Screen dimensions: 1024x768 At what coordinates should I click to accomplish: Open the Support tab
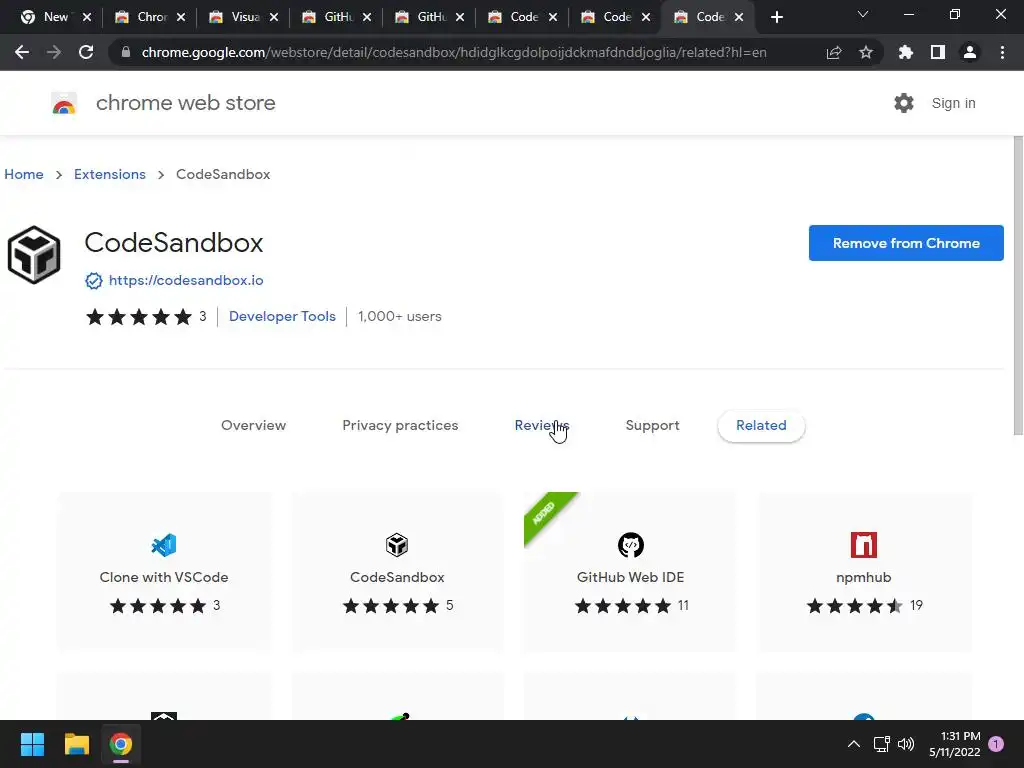point(652,425)
